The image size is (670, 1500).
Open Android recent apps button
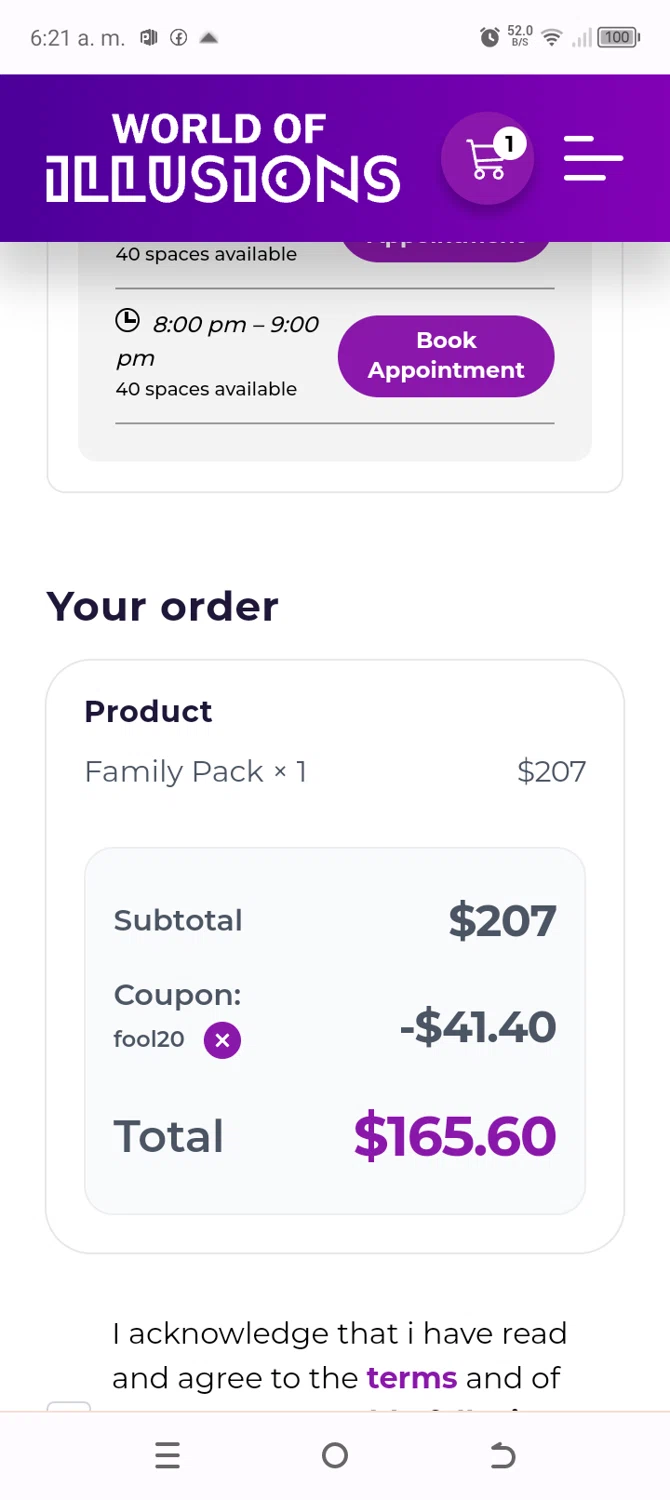[x=168, y=1455]
